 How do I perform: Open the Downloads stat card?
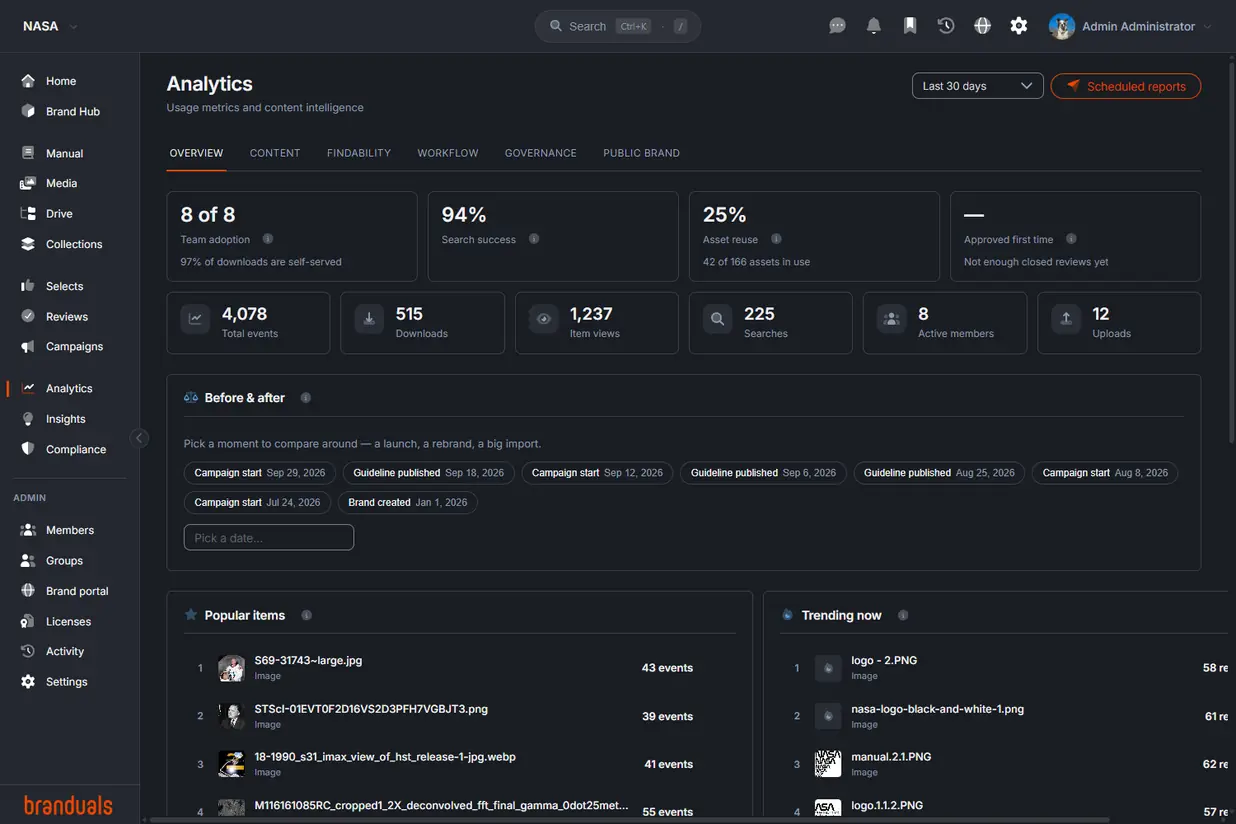pyautogui.click(x=422, y=322)
